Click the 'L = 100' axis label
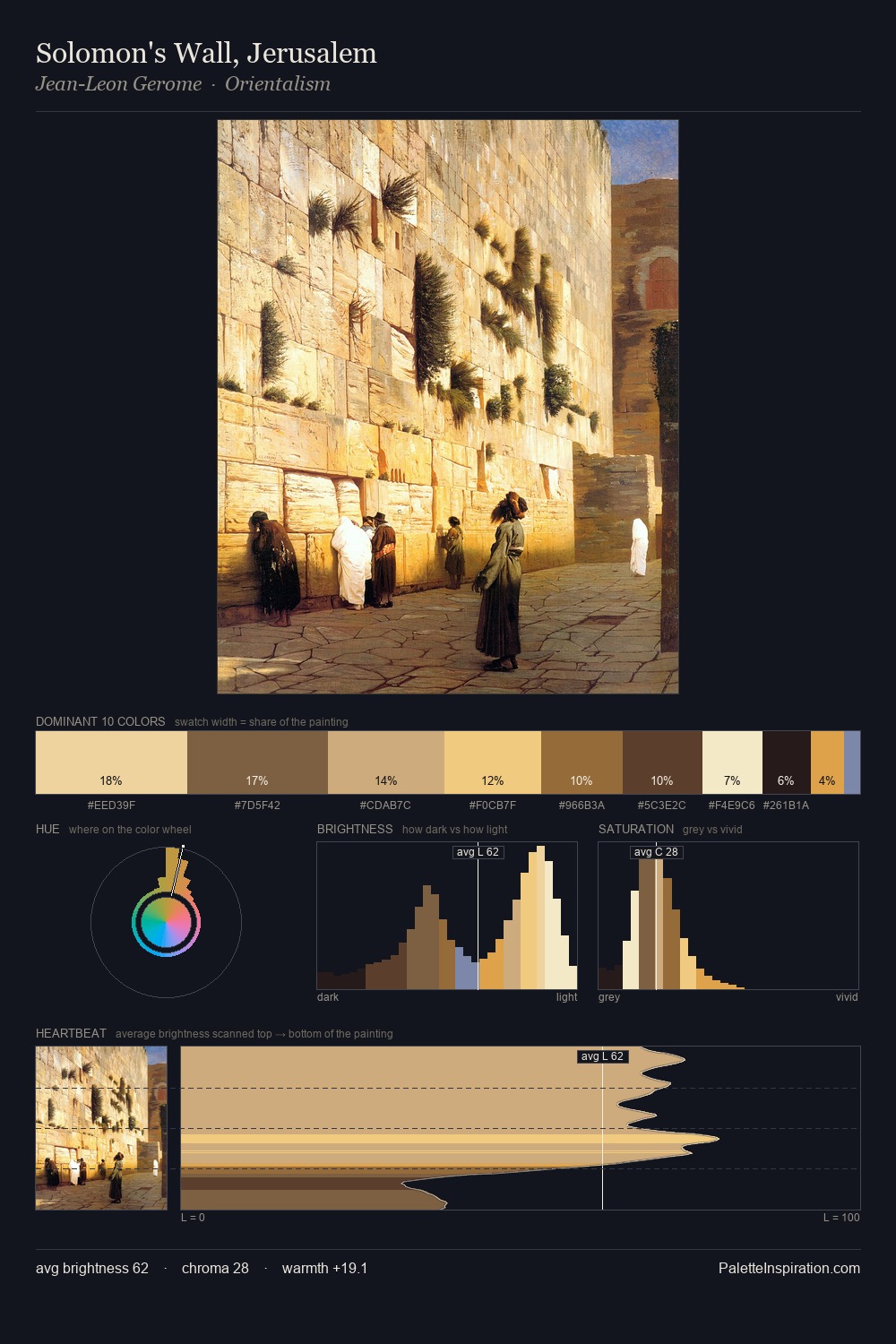The image size is (896, 1344). click(841, 1218)
